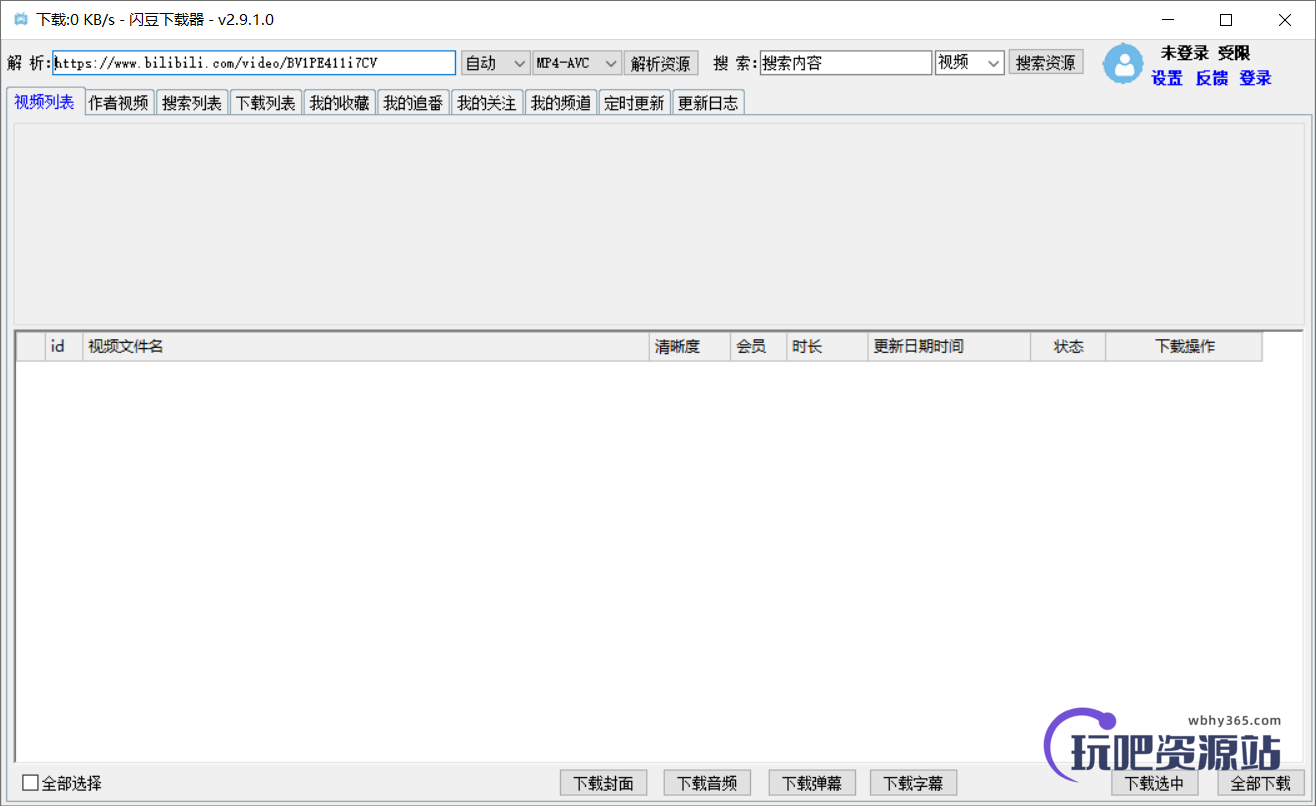Open the 我的收藏 tab
The width and height of the screenshot is (1316, 806).
tap(339, 103)
